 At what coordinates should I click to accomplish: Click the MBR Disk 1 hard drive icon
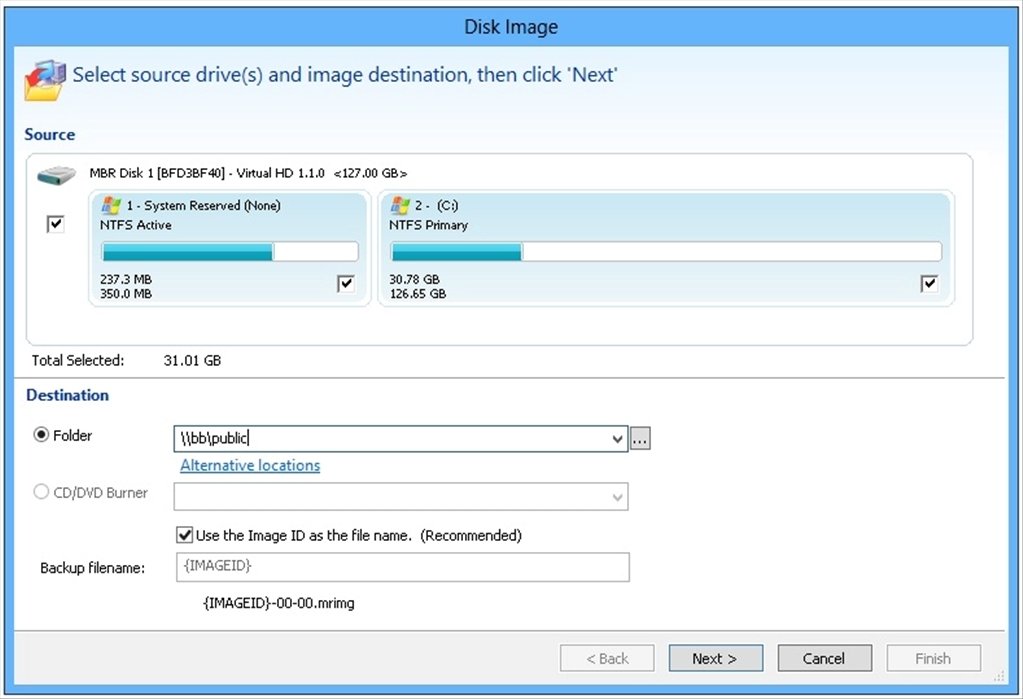point(57,175)
